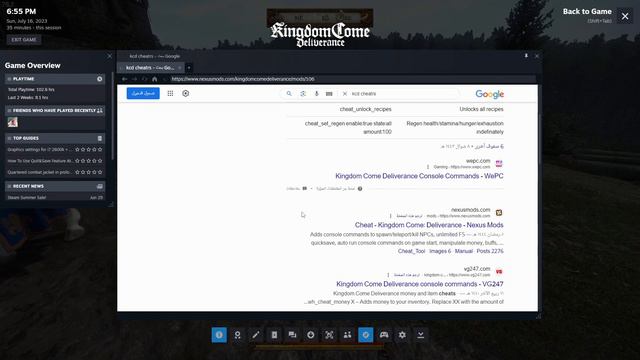The image size is (640, 360).
Task: Select the 'kcd cheats' browser tab
Action: [x=150, y=68]
